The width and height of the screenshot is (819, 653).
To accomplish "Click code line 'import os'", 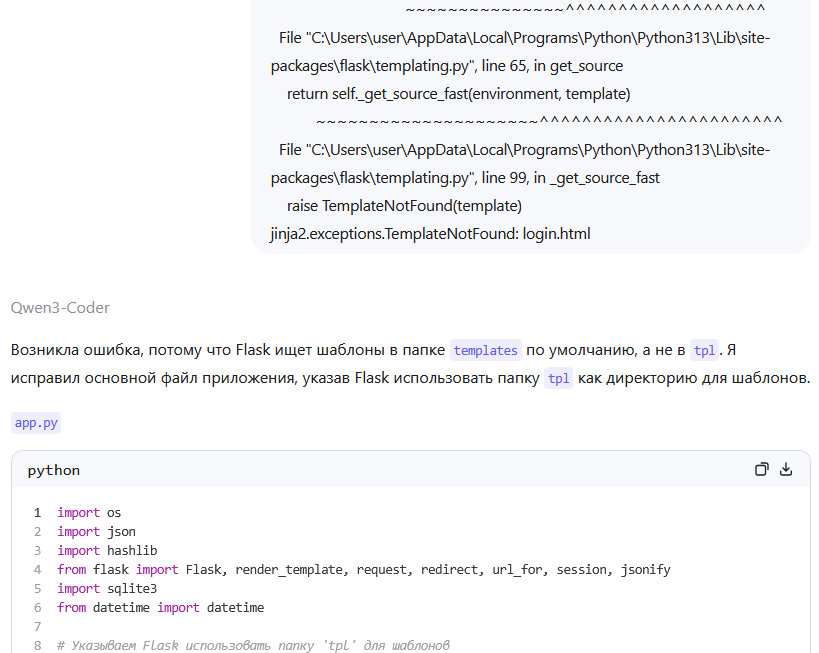I will coord(89,513).
